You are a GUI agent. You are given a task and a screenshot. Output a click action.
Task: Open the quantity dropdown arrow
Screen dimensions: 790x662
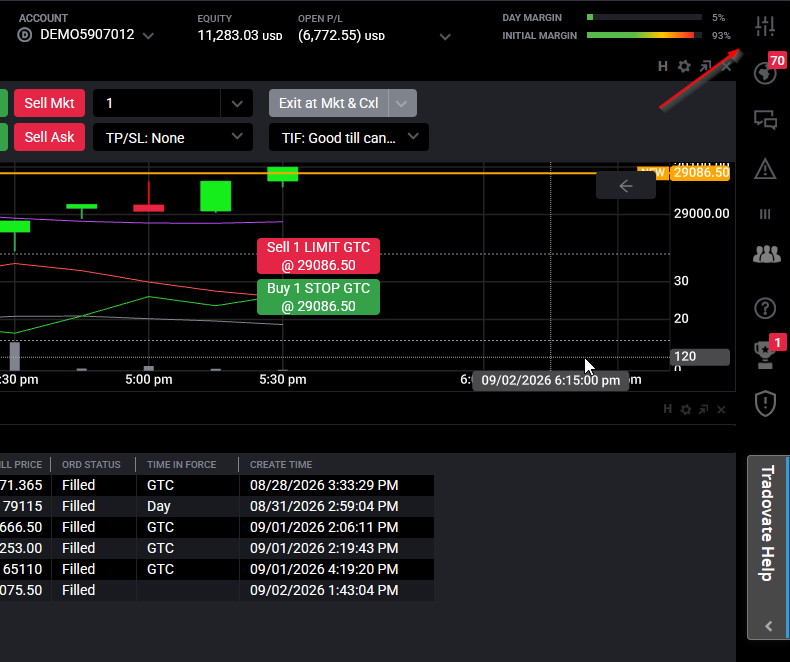237,104
